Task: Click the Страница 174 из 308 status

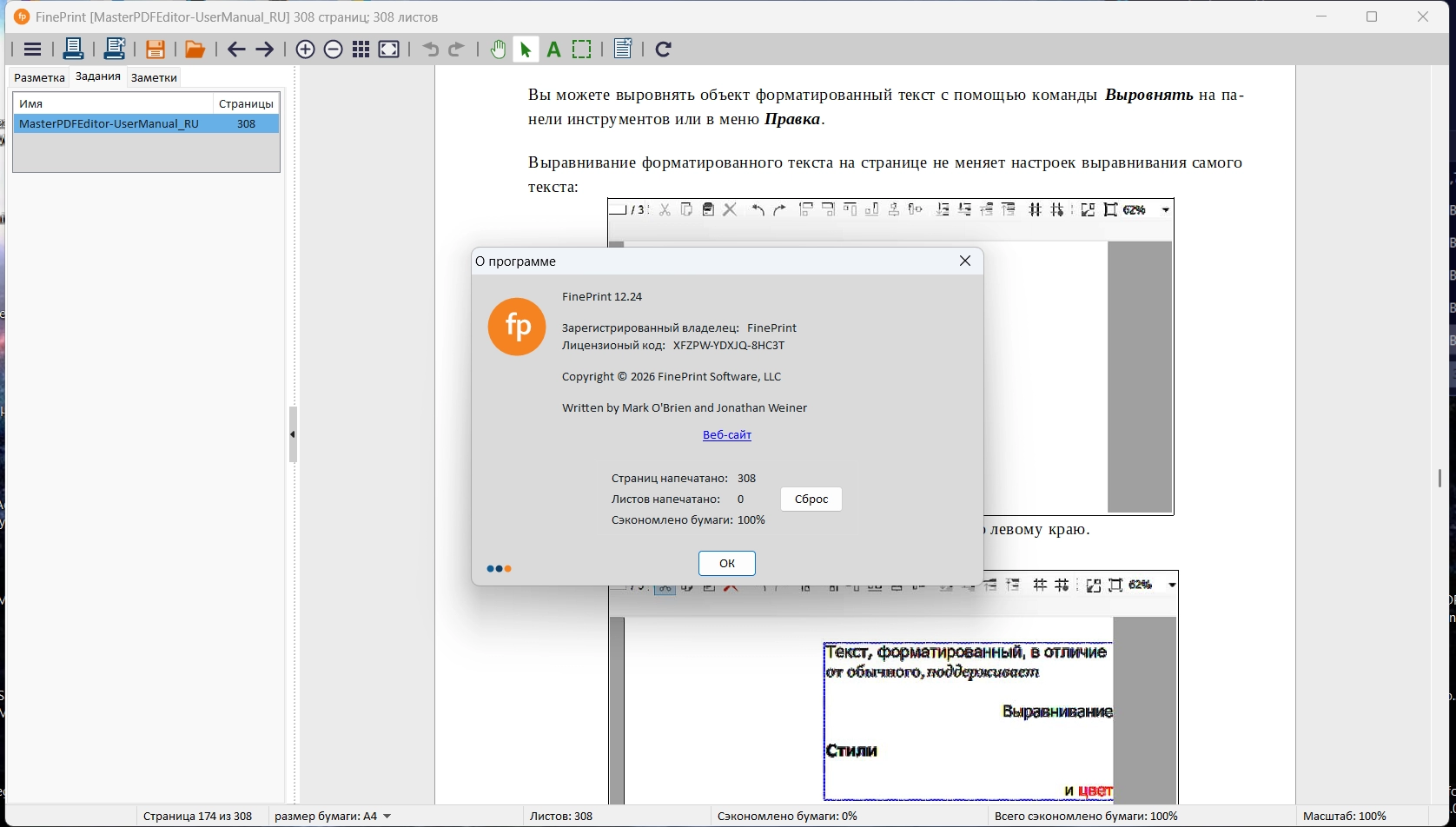Action: [197, 817]
